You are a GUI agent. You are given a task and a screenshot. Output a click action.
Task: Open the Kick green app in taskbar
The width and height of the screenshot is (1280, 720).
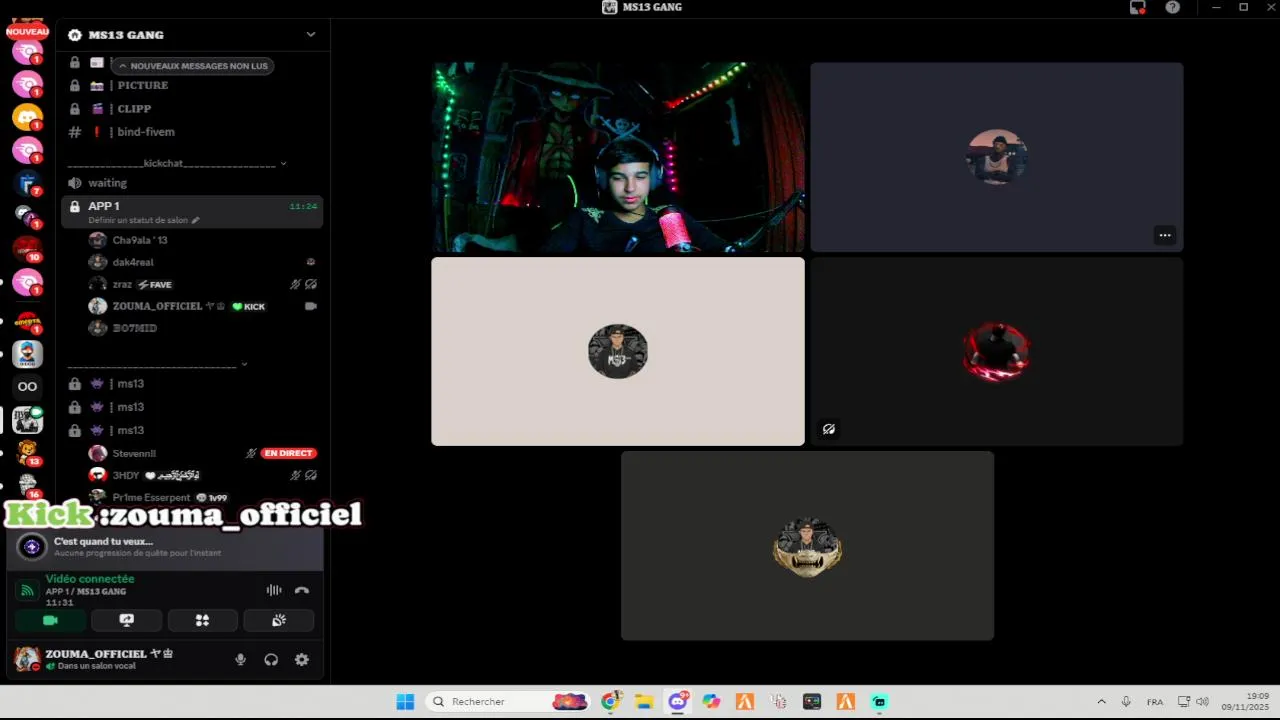[x=879, y=702]
